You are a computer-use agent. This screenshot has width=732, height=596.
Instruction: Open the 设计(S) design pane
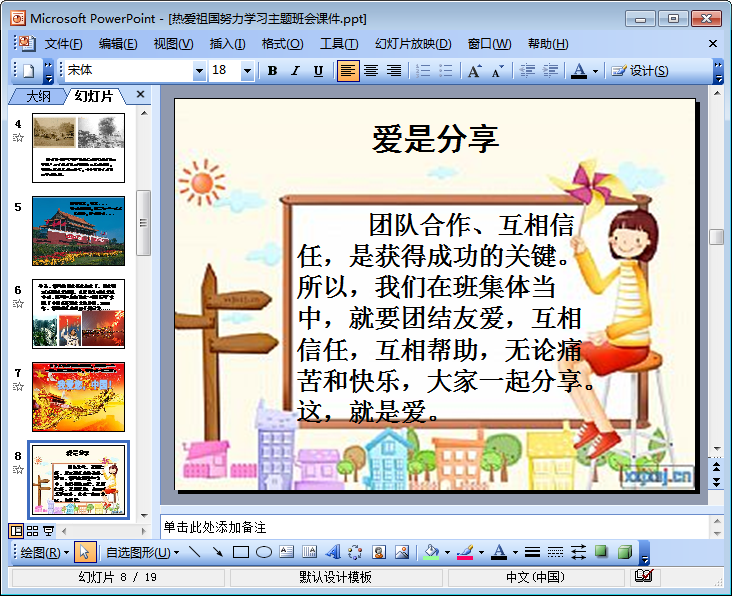pyautogui.click(x=640, y=71)
